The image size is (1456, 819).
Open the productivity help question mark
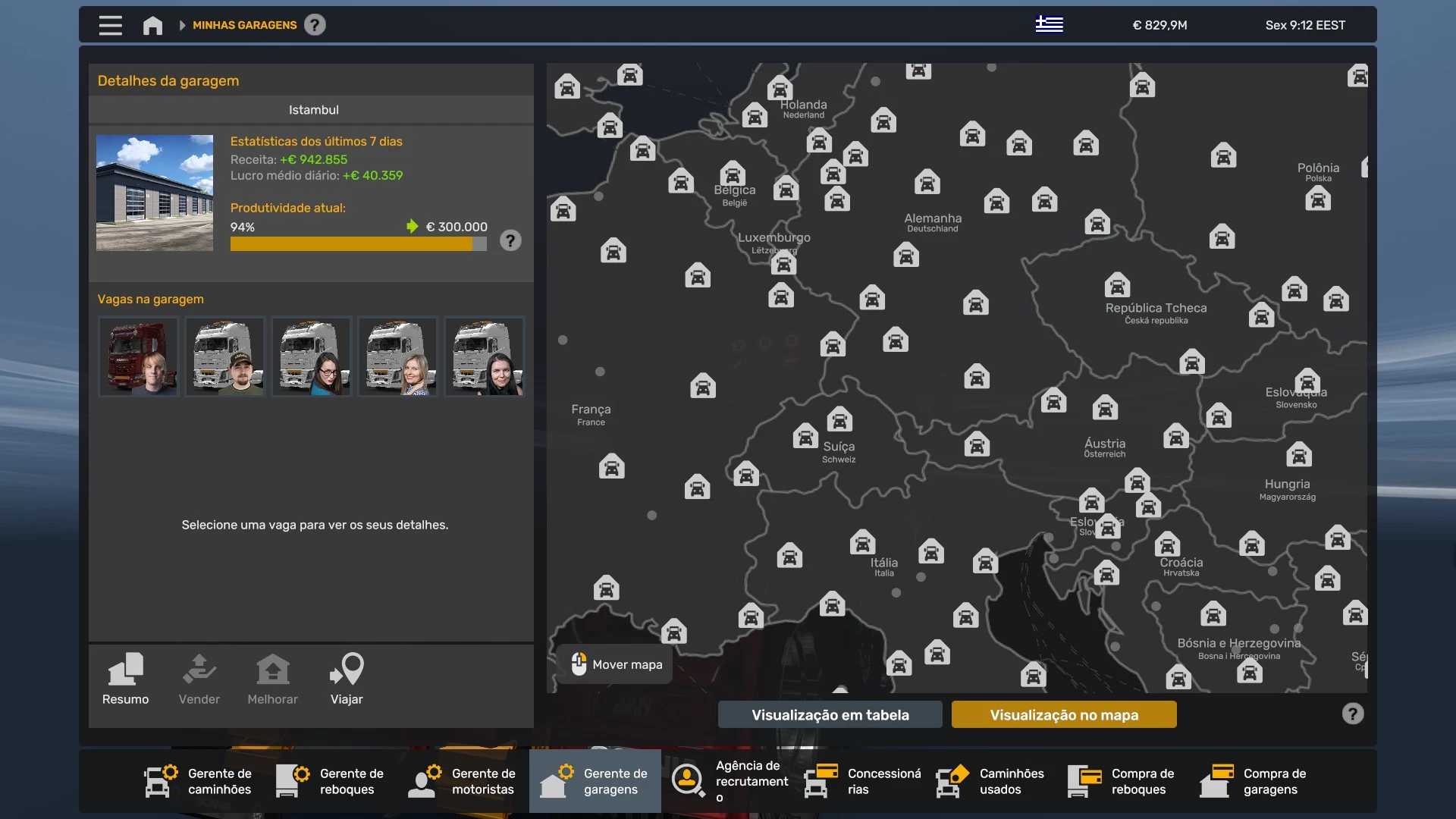pyautogui.click(x=510, y=241)
